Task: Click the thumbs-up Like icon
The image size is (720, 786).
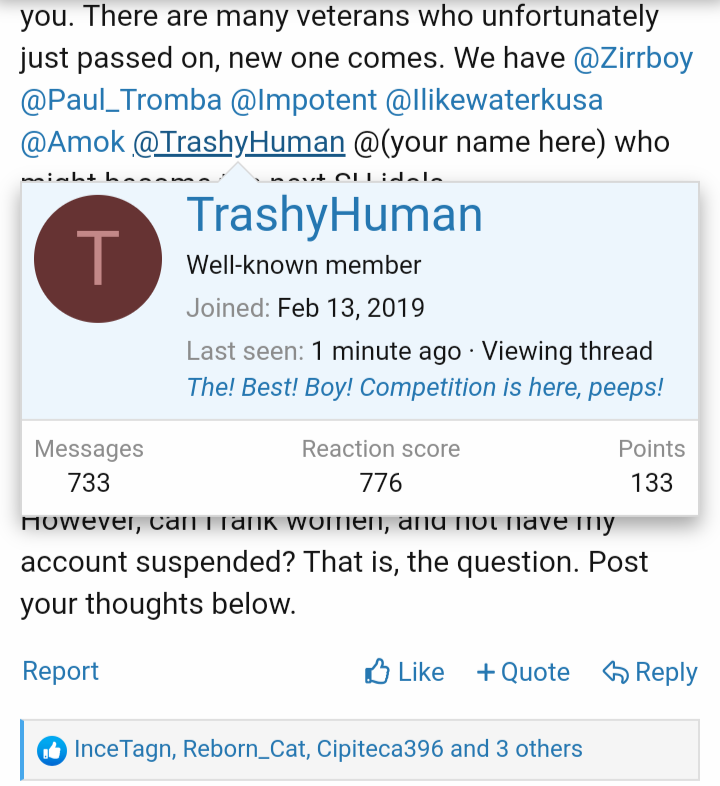Action: (377, 672)
